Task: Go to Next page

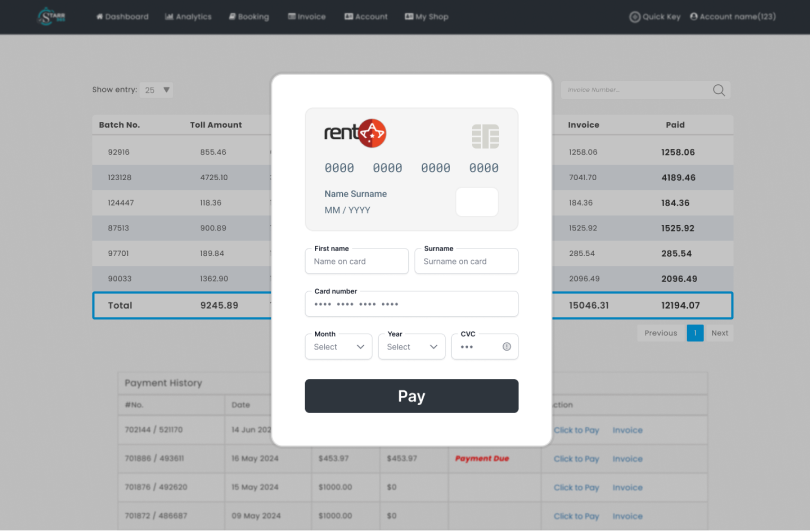Action: tap(720, 333)
